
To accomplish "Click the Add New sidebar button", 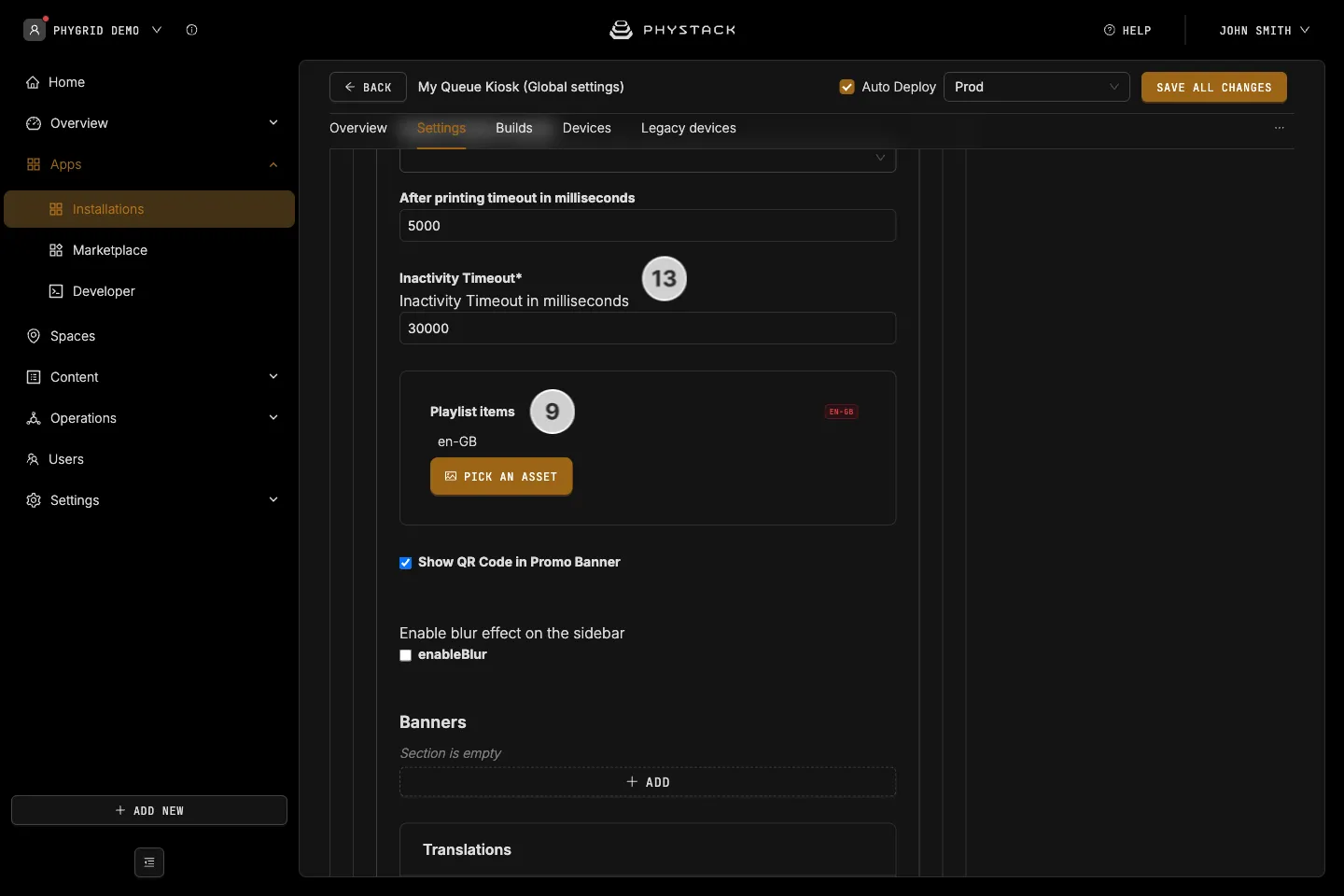I will point(149,810).
